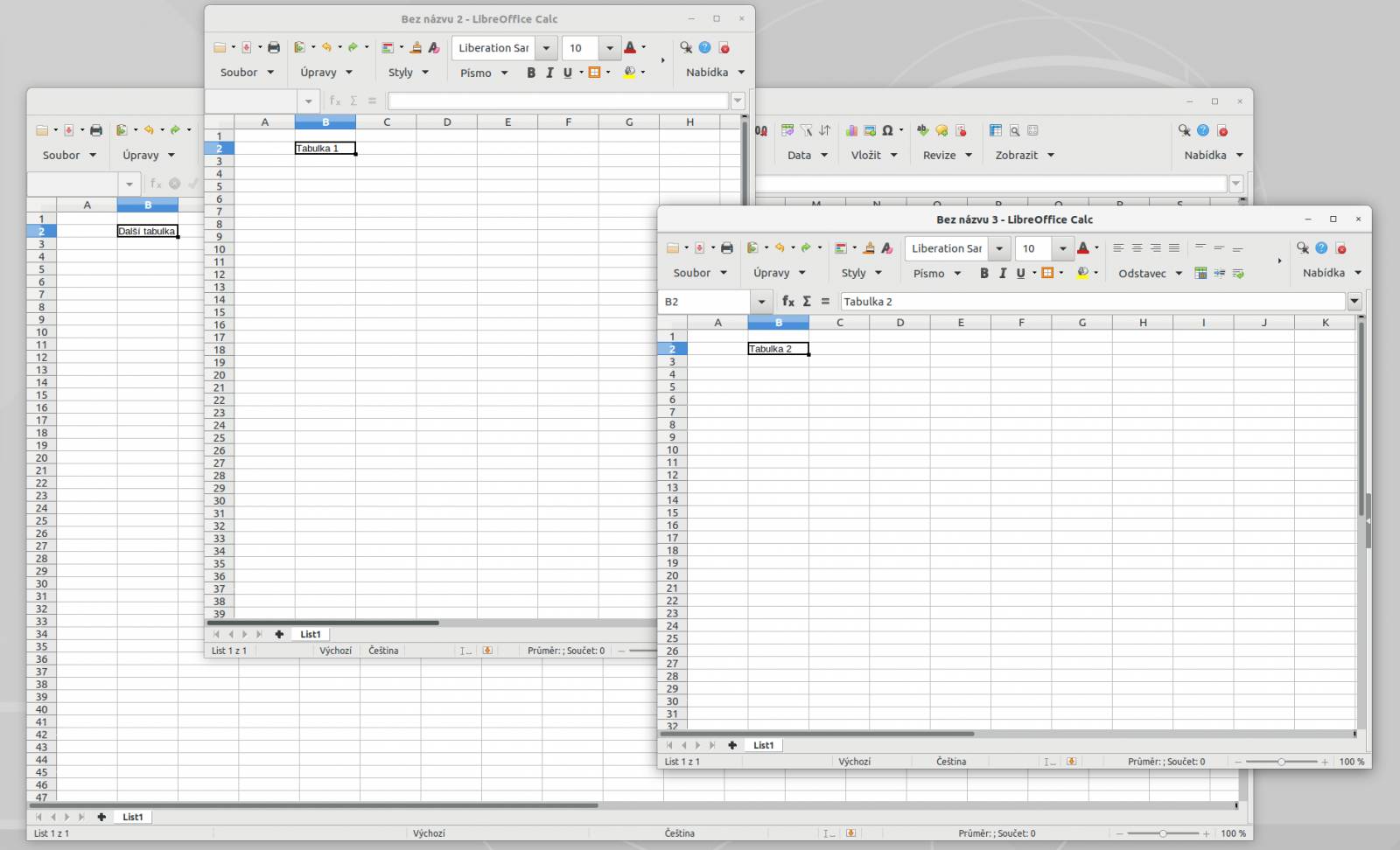Toggle Align Left in Bez názvu 3
This screenshot has height=850, width=1400.
click(x=1118, y=248)
